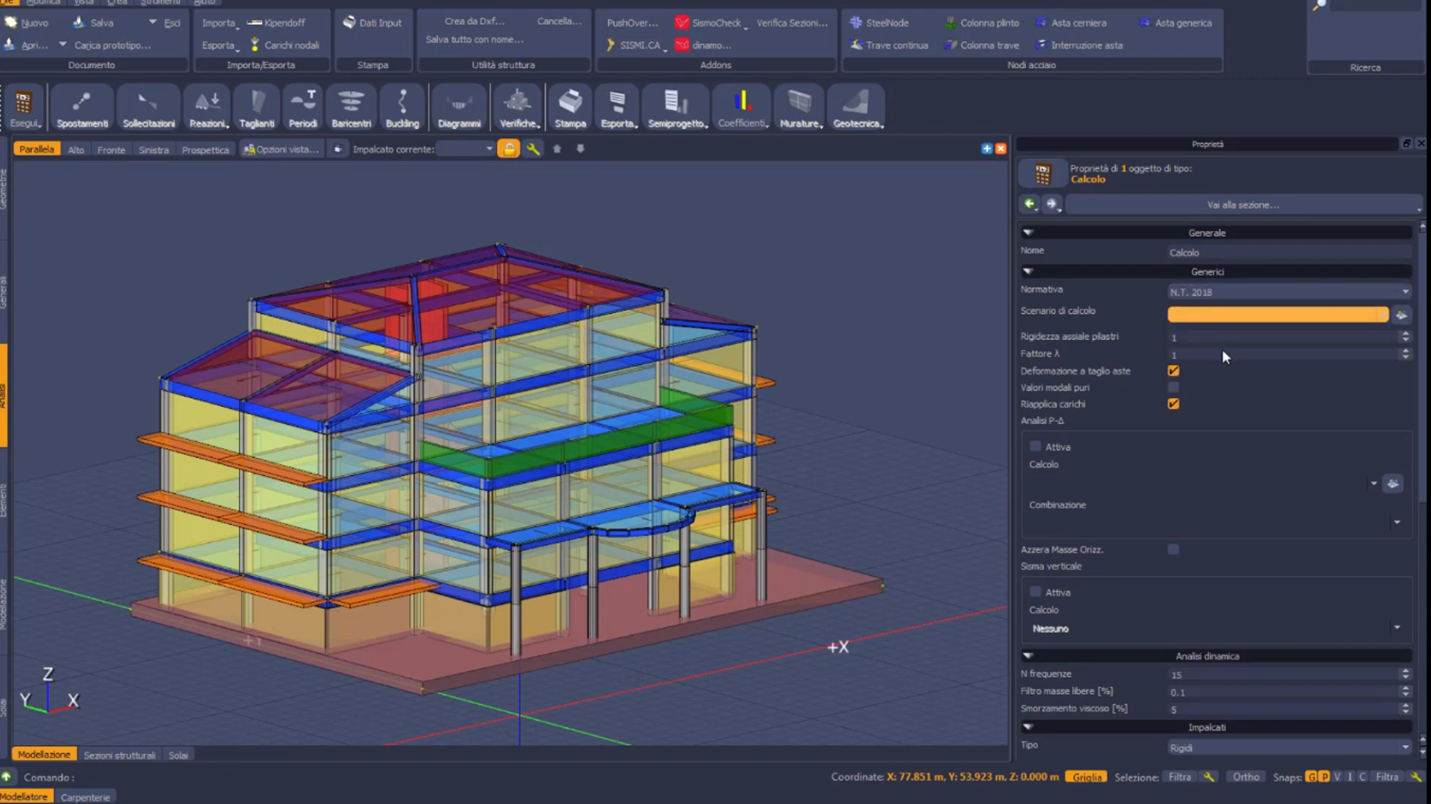Enable Attiva under Analisi P-Δ
1431x804 pixels.
1035,447
